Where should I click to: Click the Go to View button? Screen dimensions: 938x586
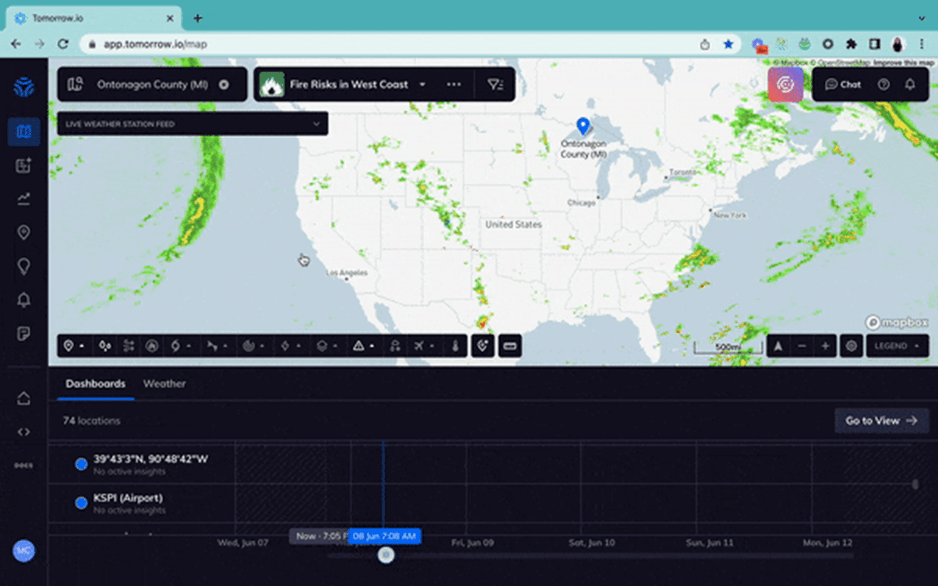[x=881, y=420]
